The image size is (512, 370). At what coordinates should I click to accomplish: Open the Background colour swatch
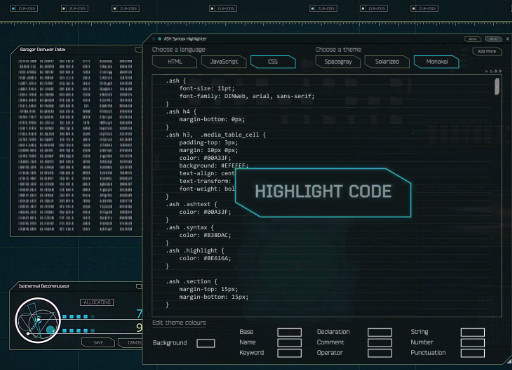(x=206, y=343)
